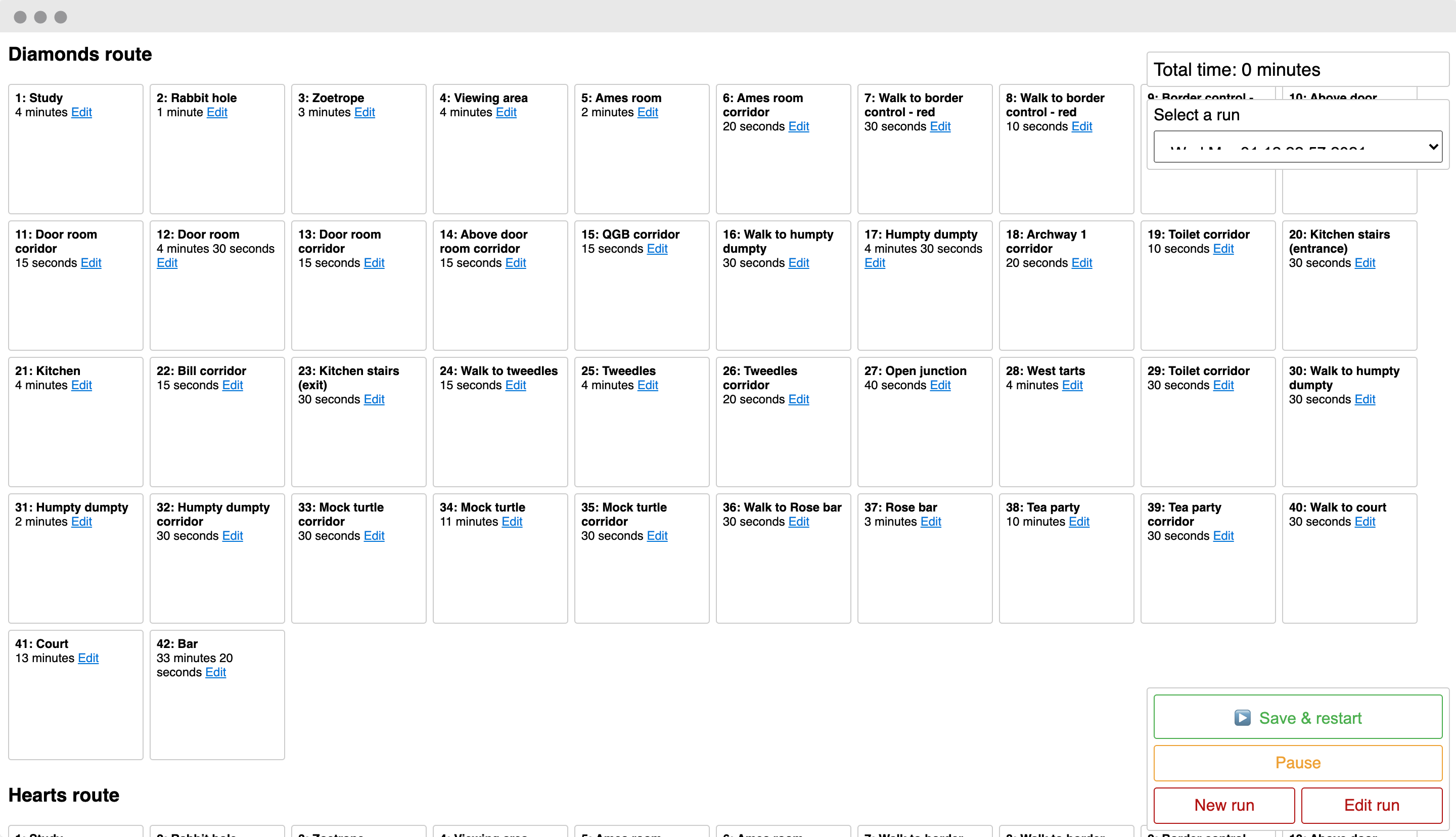Edit 30: Walk to humpty dumpty
The height and width of the screenshot is (837, 1456).
pyautogui.click(x=1364, y=399)
